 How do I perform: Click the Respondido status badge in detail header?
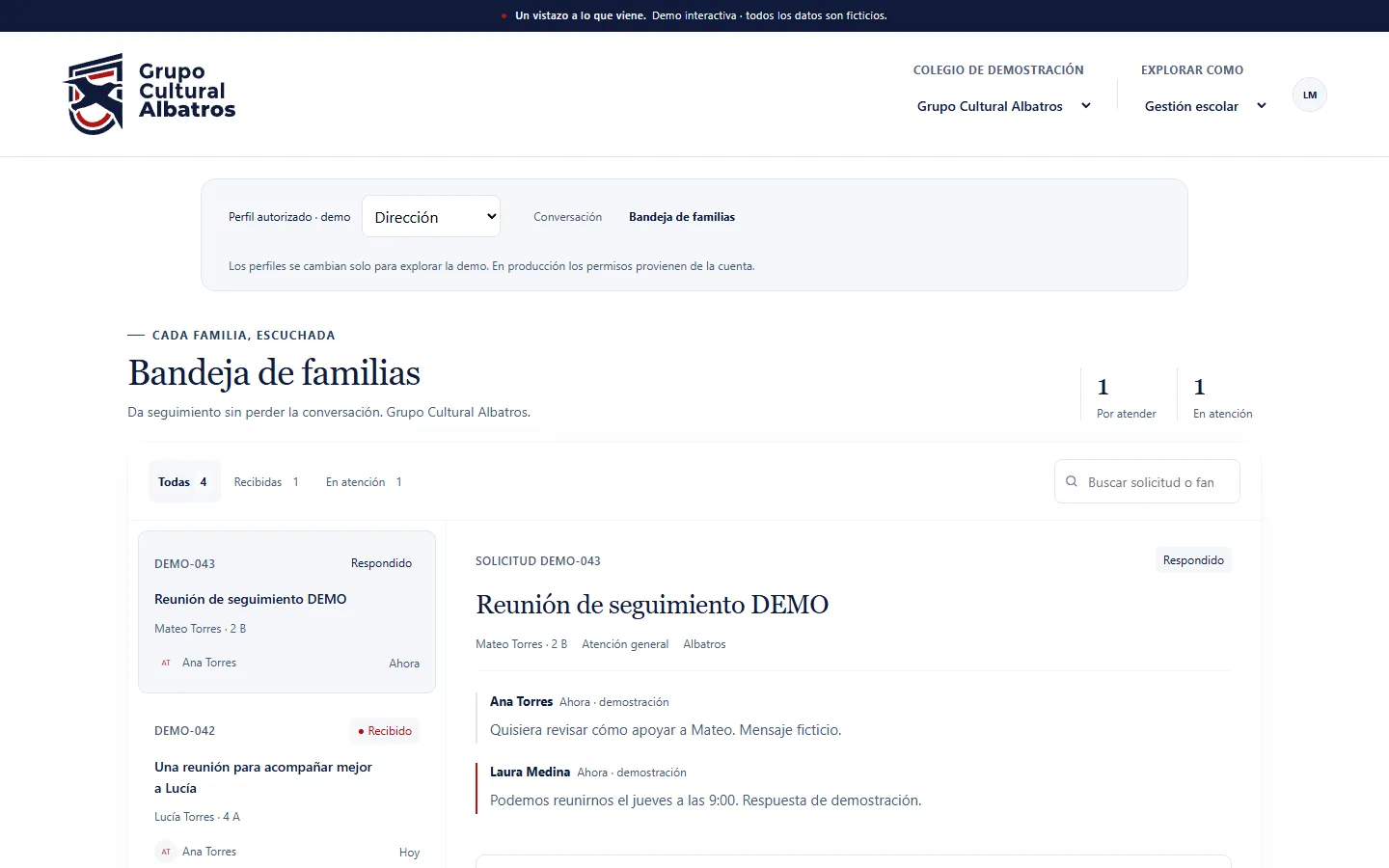[1193, 560]
